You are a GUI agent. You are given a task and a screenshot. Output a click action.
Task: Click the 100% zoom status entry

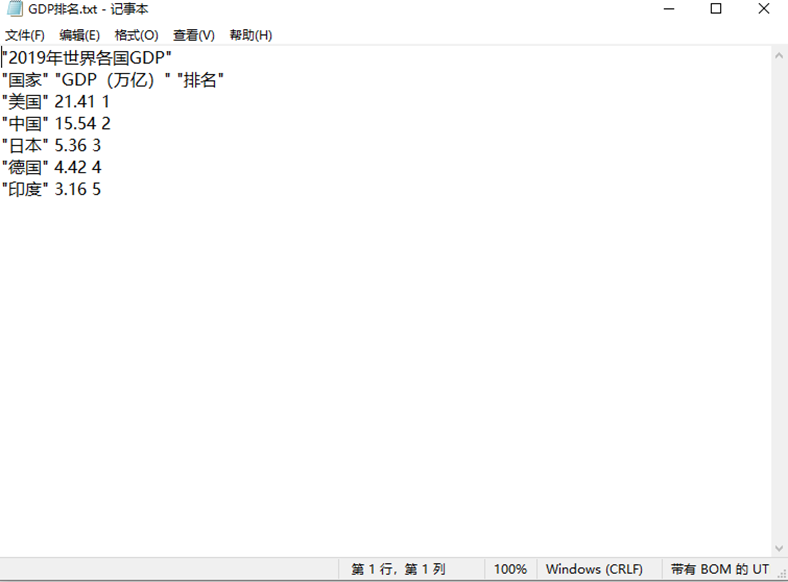point(510,569)
